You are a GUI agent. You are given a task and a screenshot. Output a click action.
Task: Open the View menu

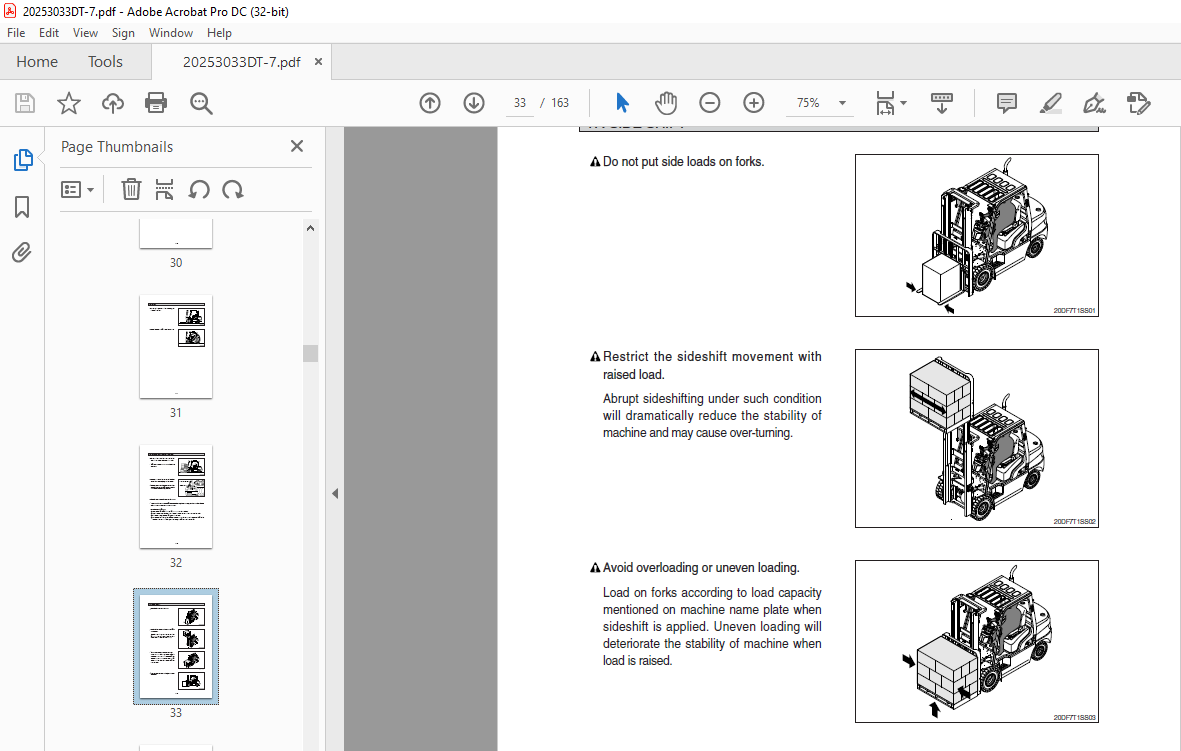pyautogui.click(x=85, y=33)
